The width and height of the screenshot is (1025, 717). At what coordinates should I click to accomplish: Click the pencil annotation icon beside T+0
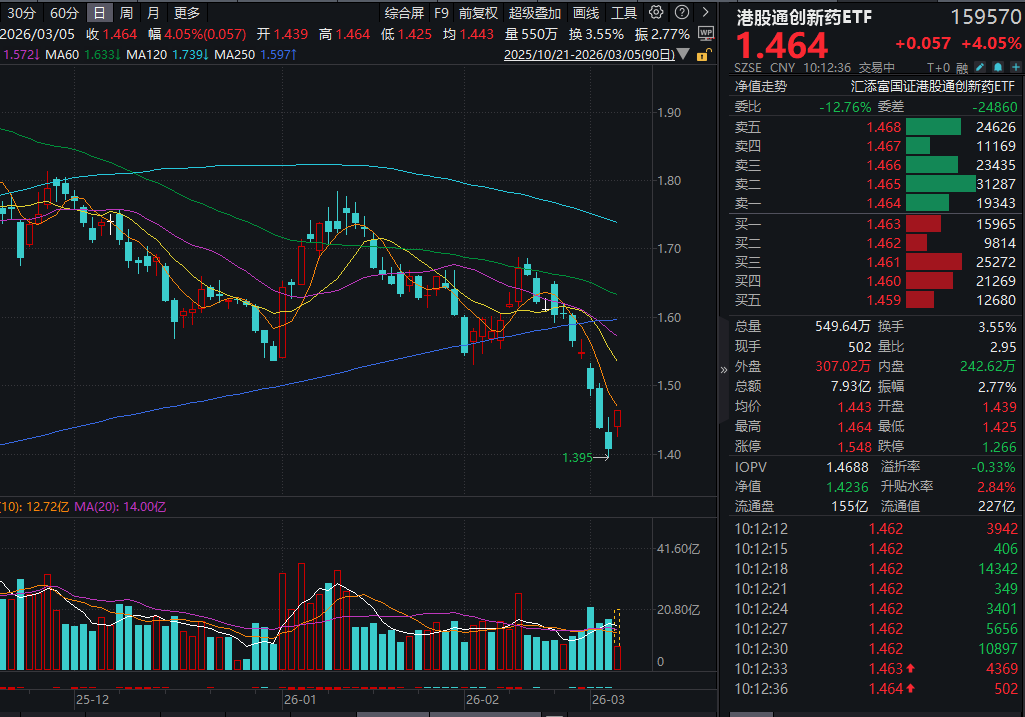tap(979, 66)
